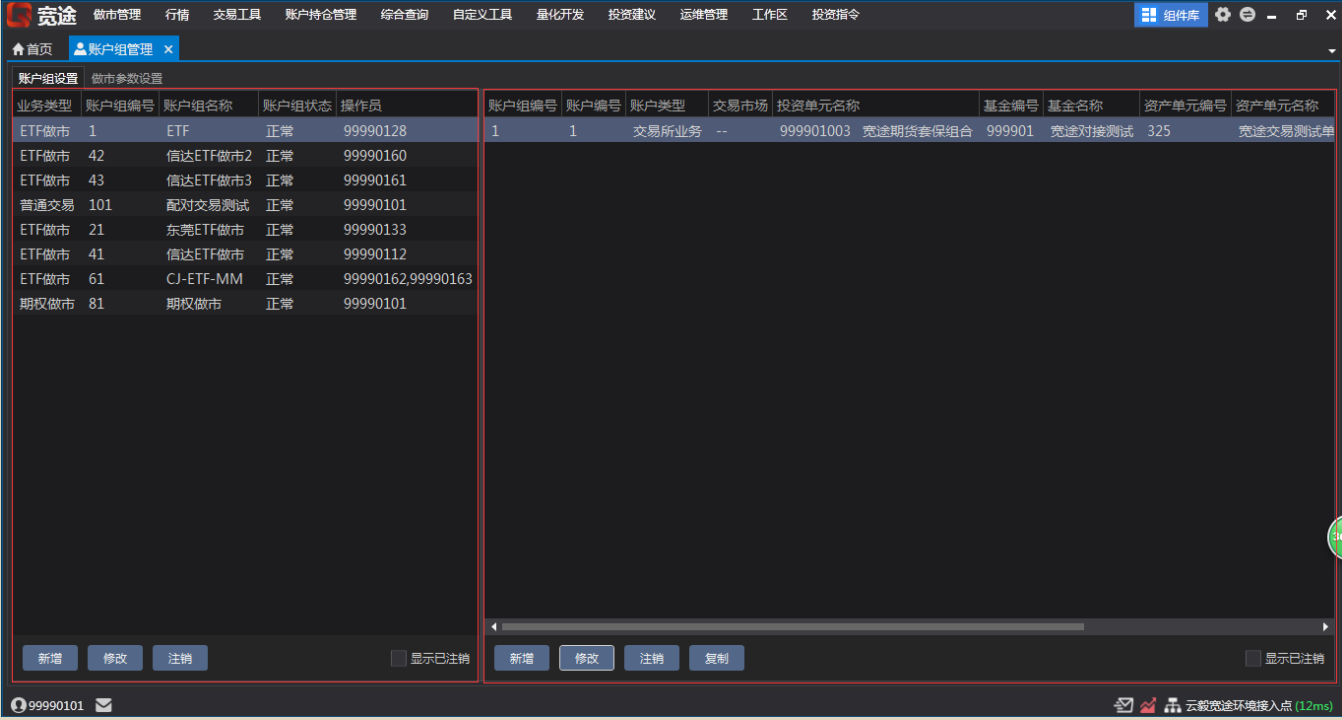Click the message notification icon at bottom right
This screenshot has width=1342, height=720.
pos(1124,705)
